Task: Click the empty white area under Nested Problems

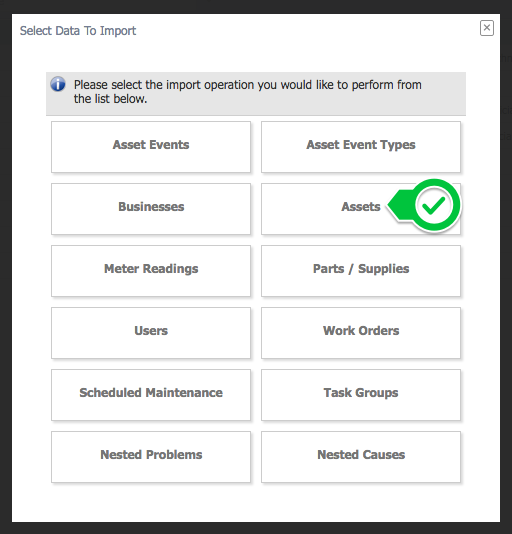Action: 151,502
